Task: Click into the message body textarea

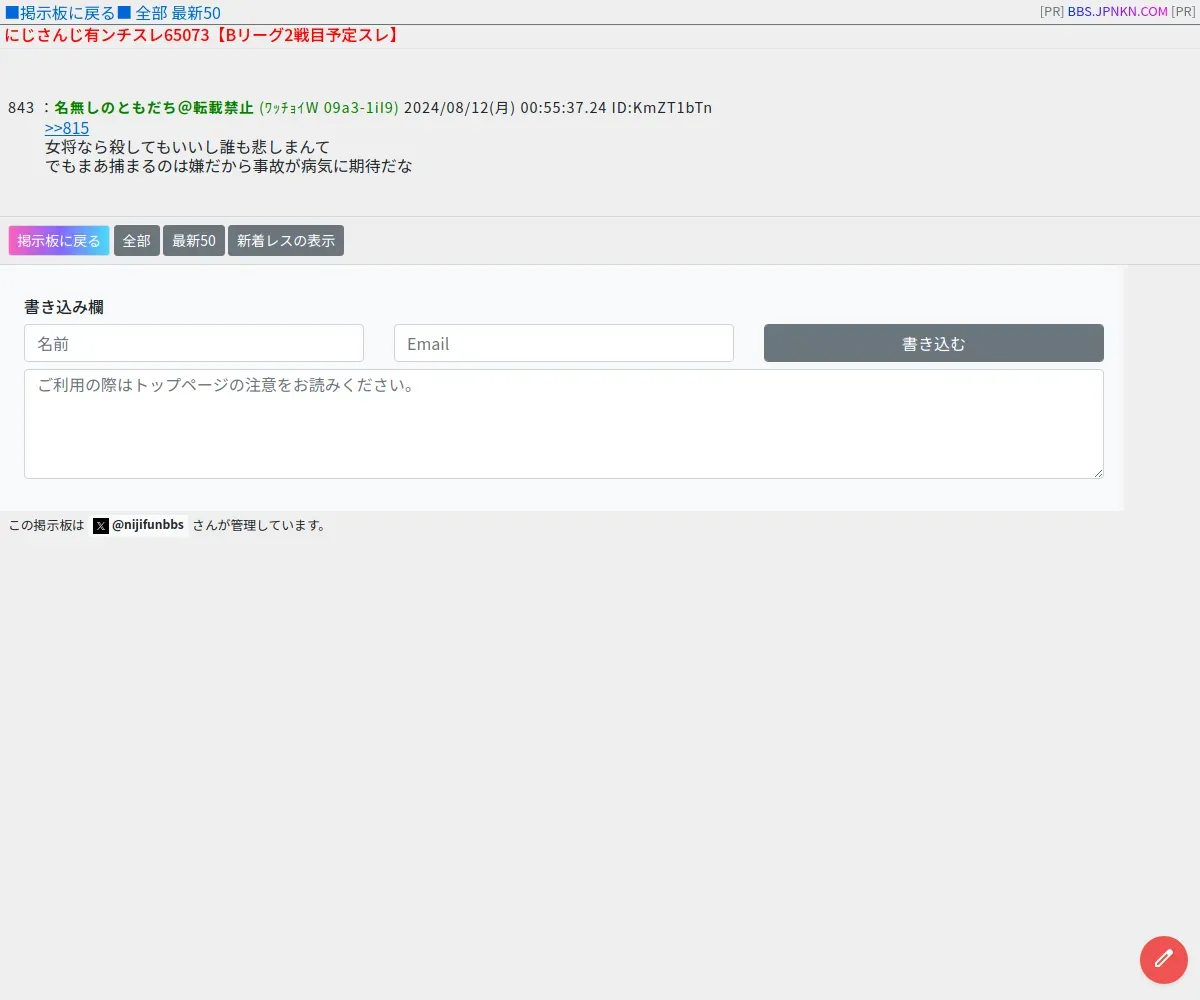Action: click(x=564, y=424)
